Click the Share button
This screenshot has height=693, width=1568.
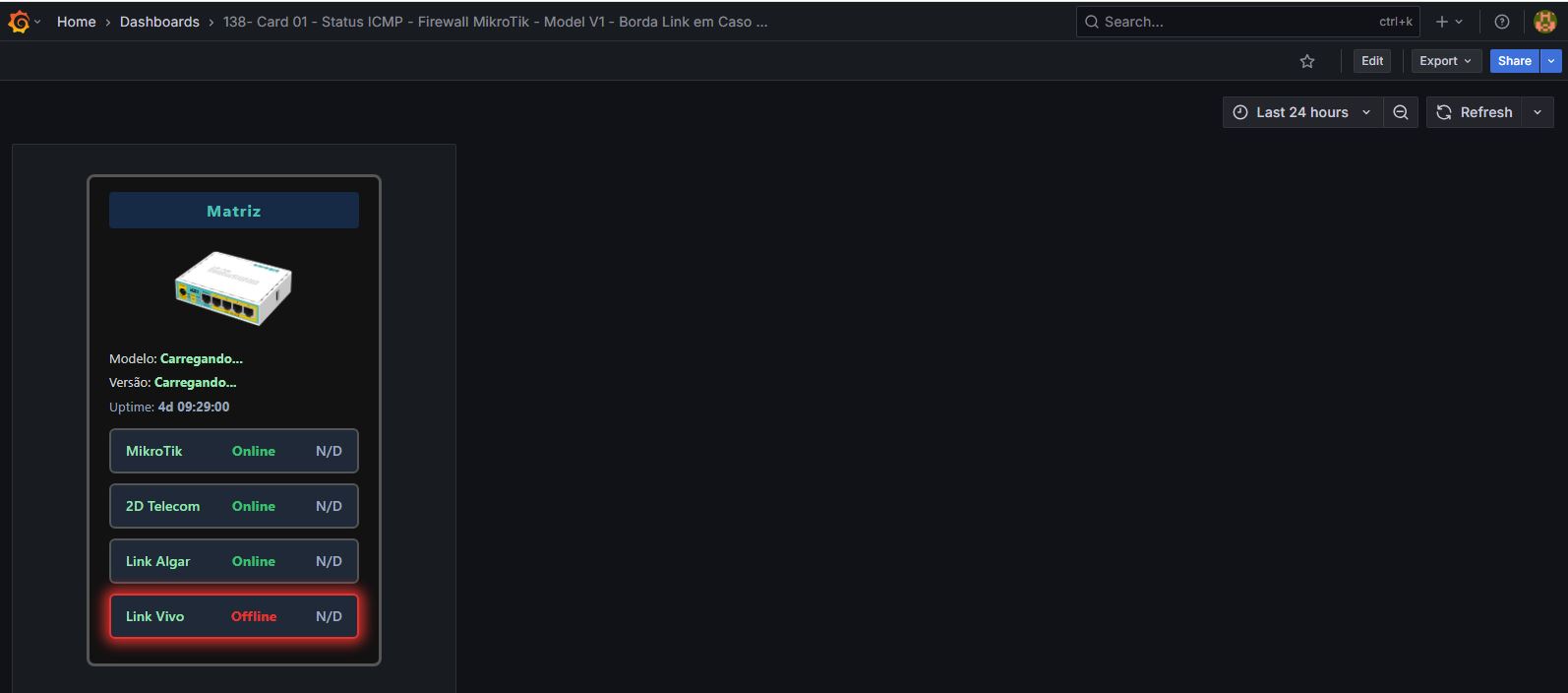(1514, 61)
